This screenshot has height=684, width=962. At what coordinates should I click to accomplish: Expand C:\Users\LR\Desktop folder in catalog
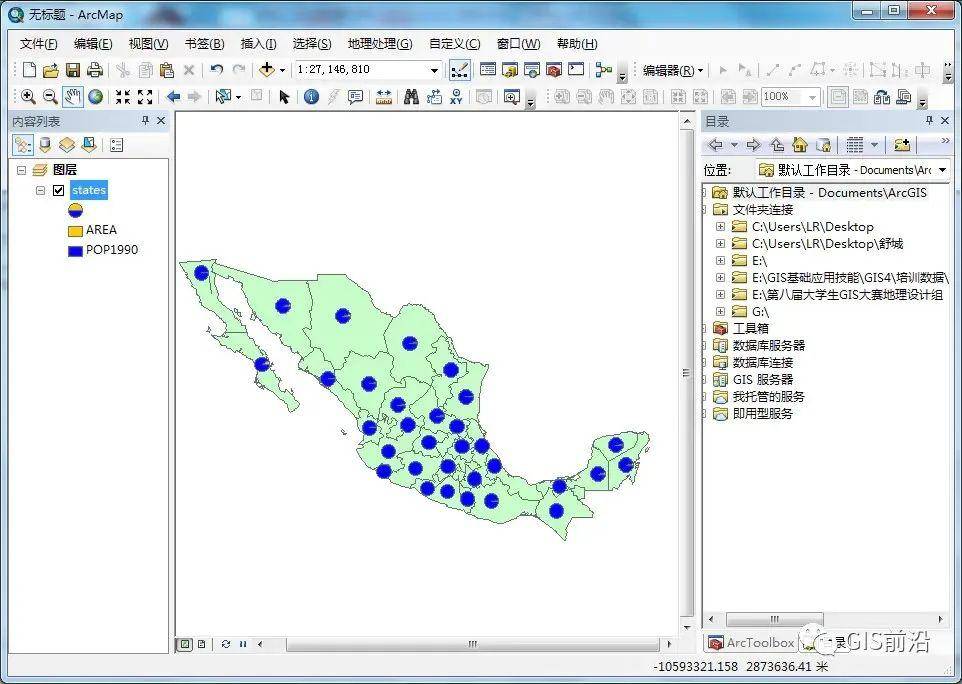pyautogui.click(x=720, y=226)
